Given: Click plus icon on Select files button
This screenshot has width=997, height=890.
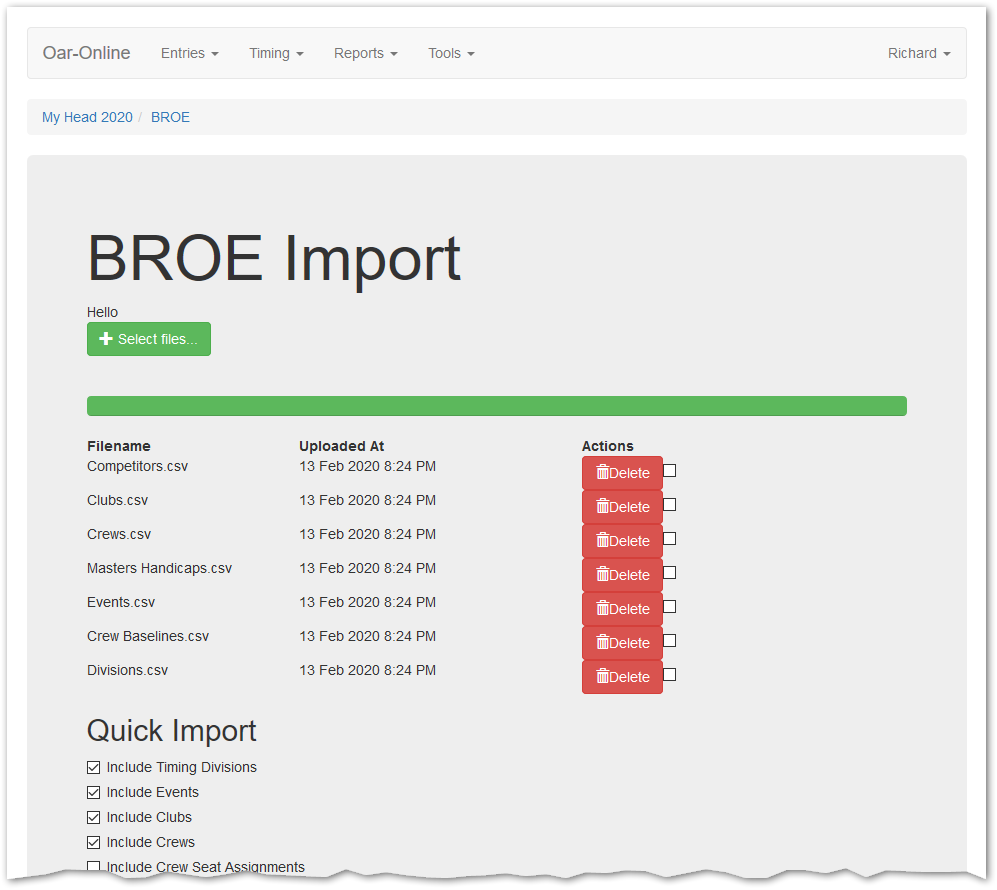Looking at the screenshot, I should [x=106, y=339].
